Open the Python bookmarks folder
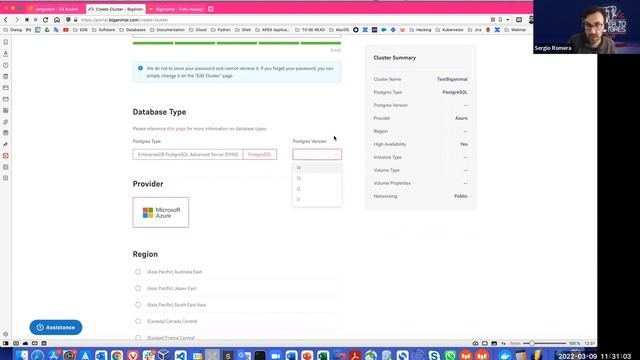640x360 pixels. click(220, 30)
